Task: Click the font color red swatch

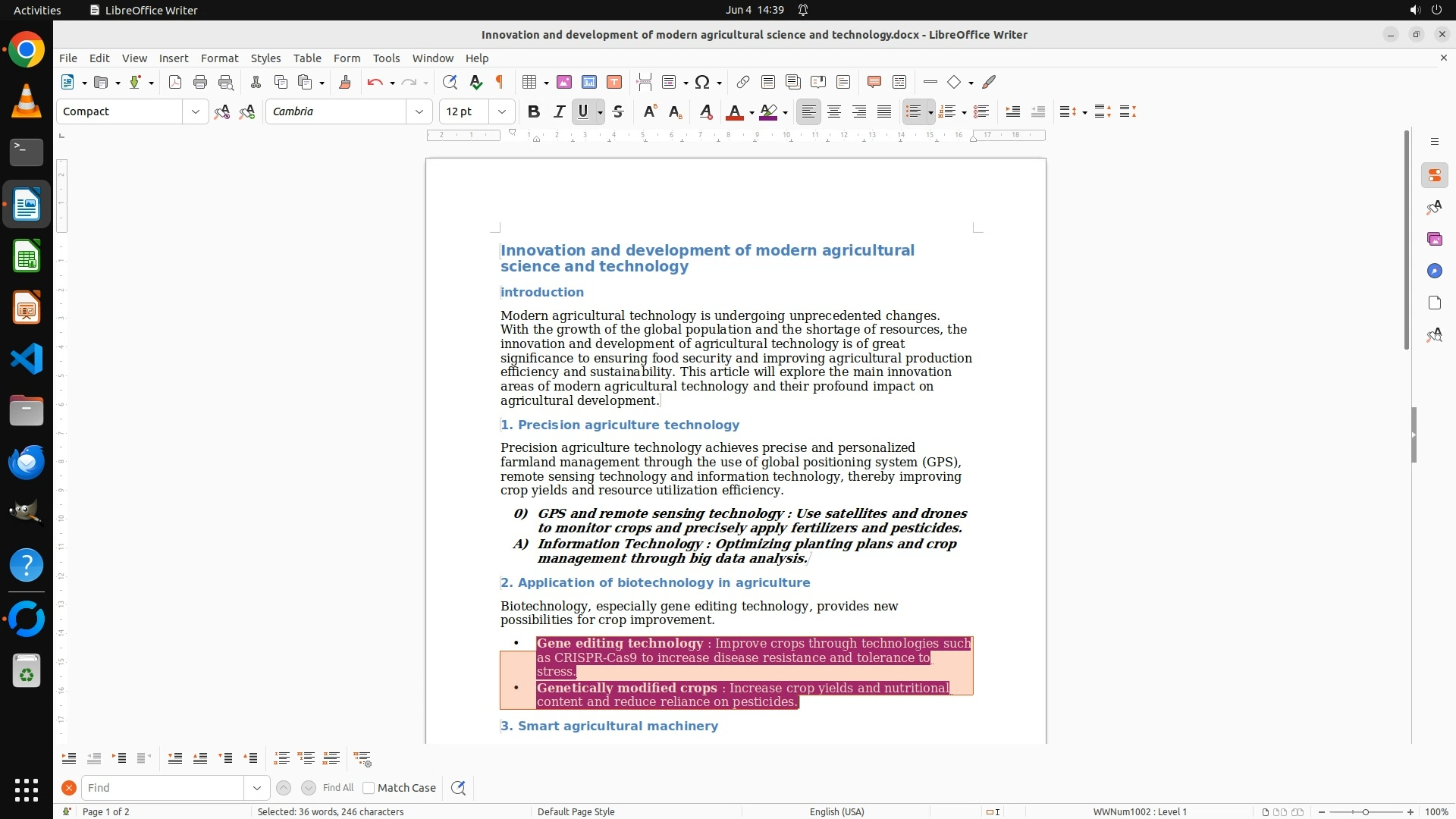Action: click(733, 111)
